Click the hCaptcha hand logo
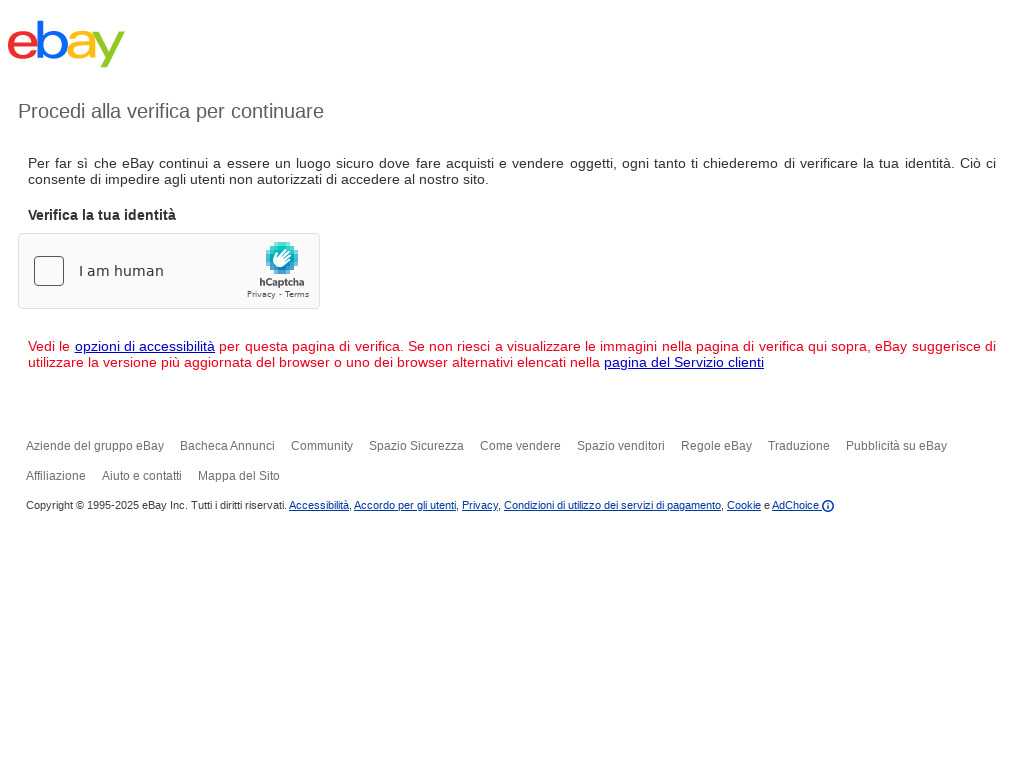Image resolution: width=1024 pixels, height=768 pixels. click(x=281, y=258)
